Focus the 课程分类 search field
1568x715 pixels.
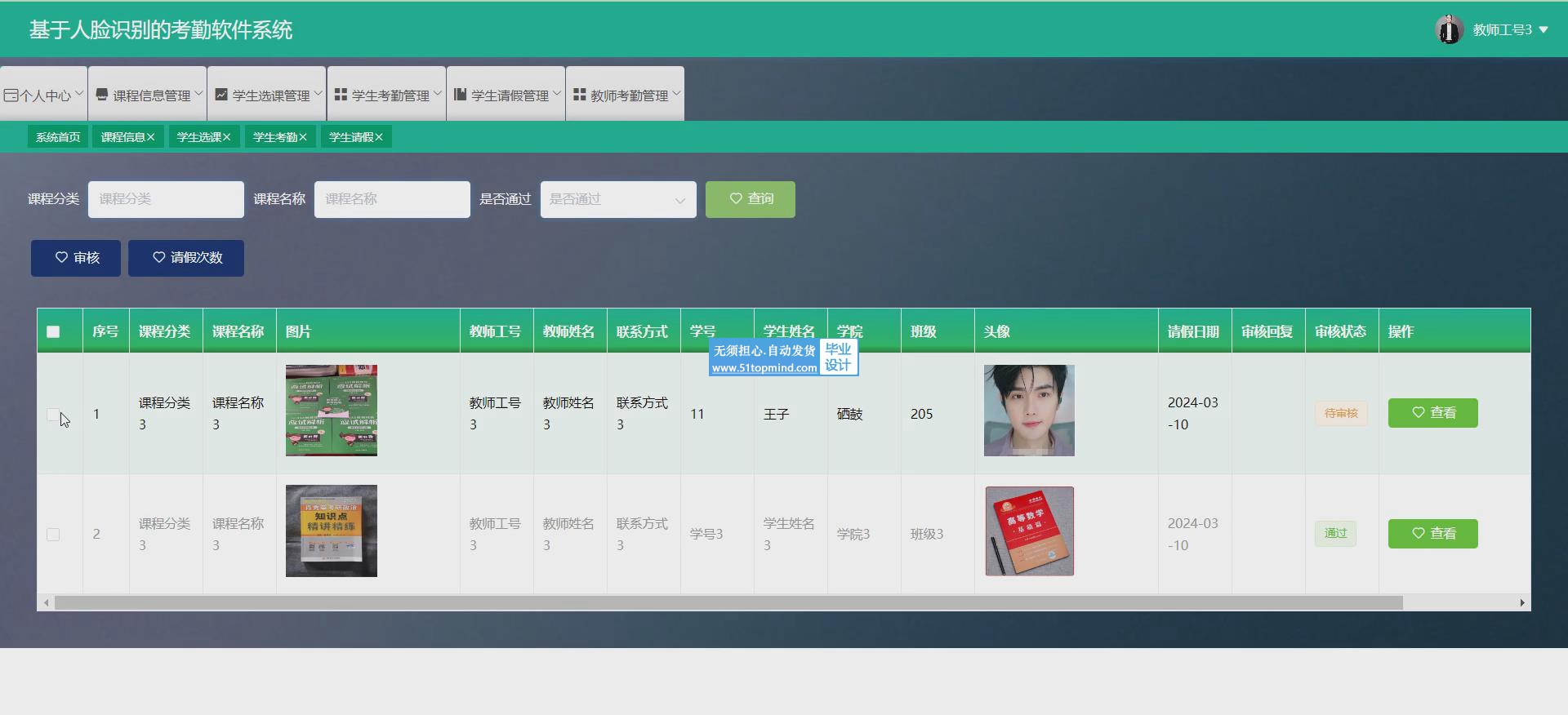[x=166, y=199]
